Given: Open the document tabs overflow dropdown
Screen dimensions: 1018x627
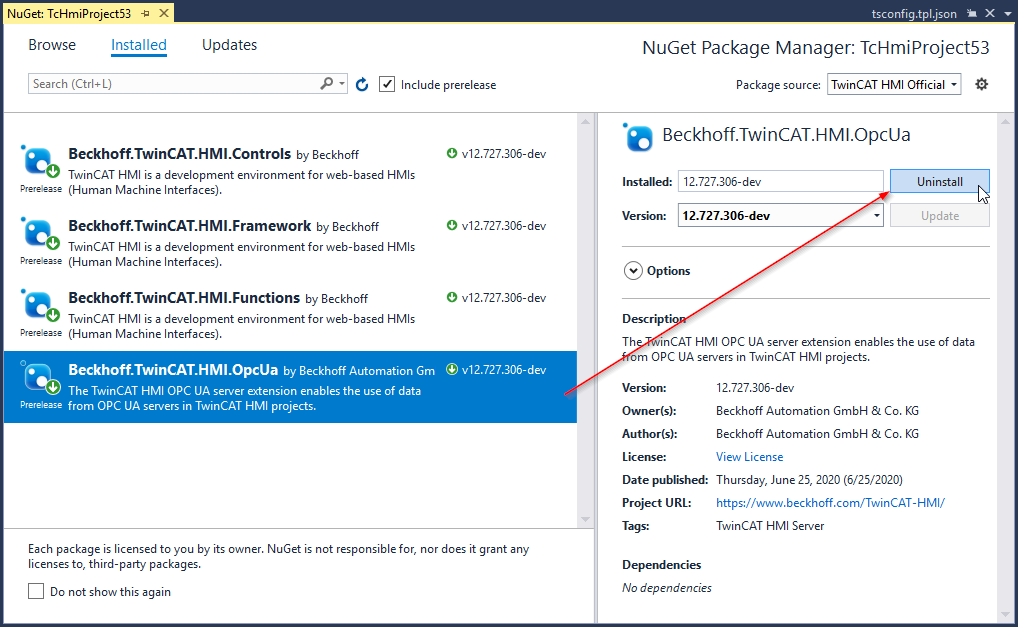Looking at the screenshot, I should click(x=1008, y=14).
